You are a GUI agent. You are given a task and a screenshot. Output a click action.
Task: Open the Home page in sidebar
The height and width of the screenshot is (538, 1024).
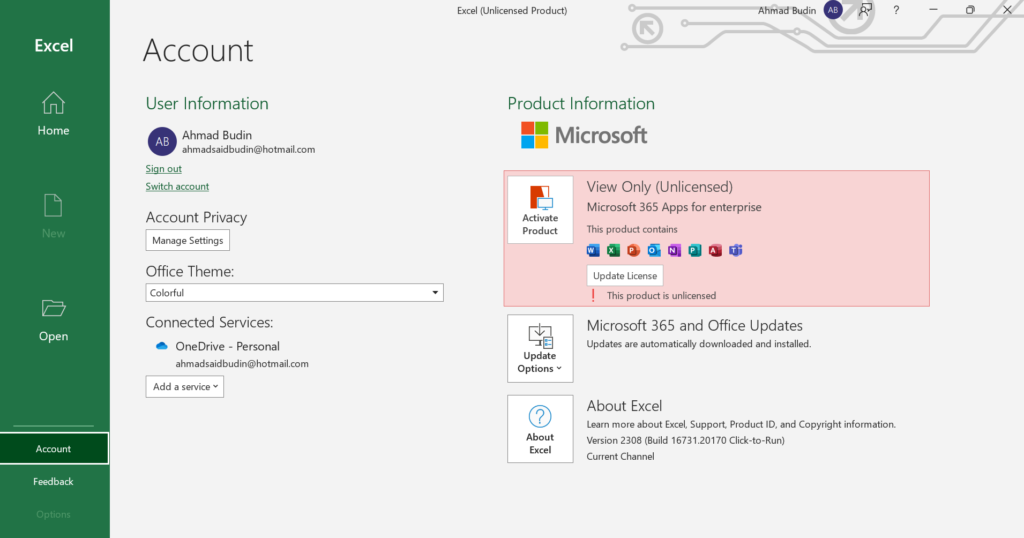tap(53, 114)
